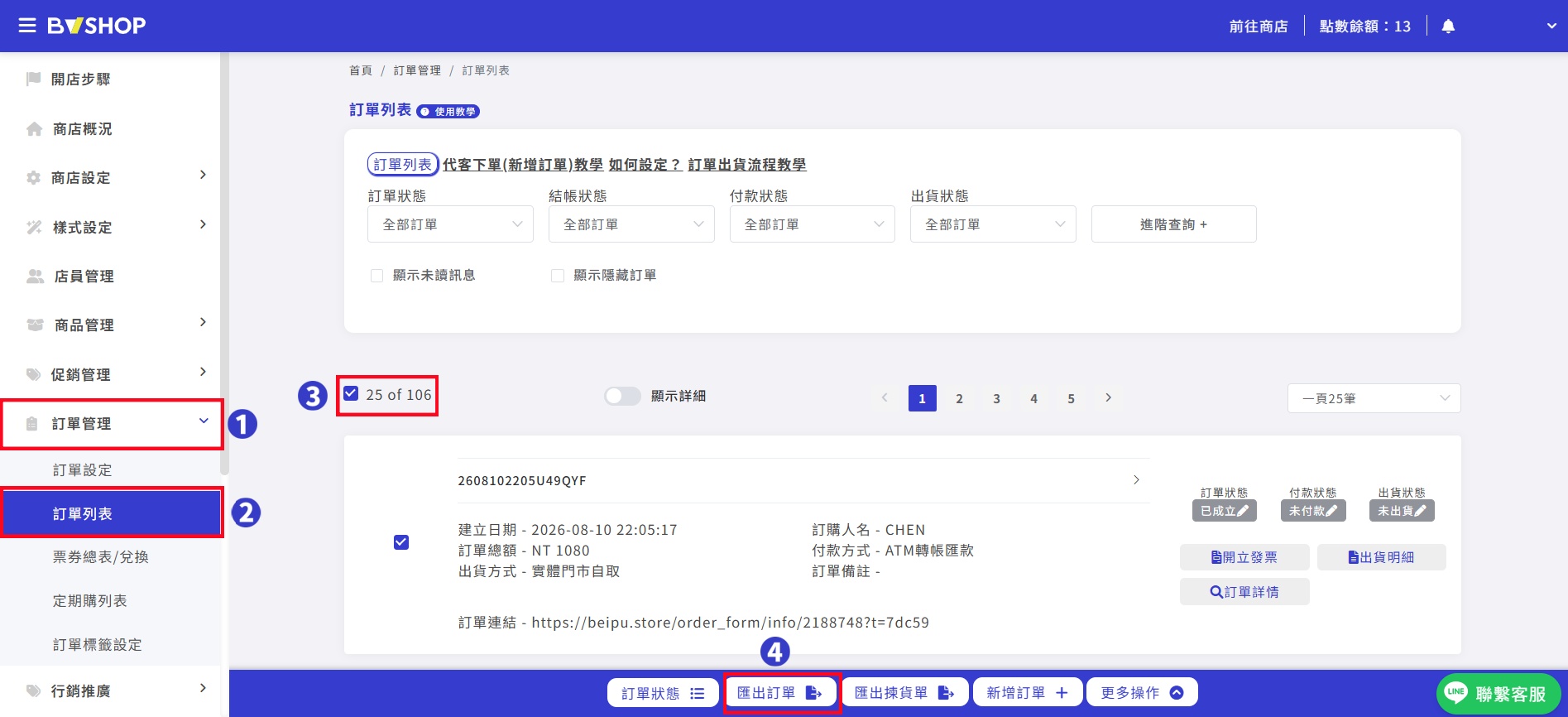Expand the 商店設定 sidebar menu

pyautogui.click(x=111, y=178)
